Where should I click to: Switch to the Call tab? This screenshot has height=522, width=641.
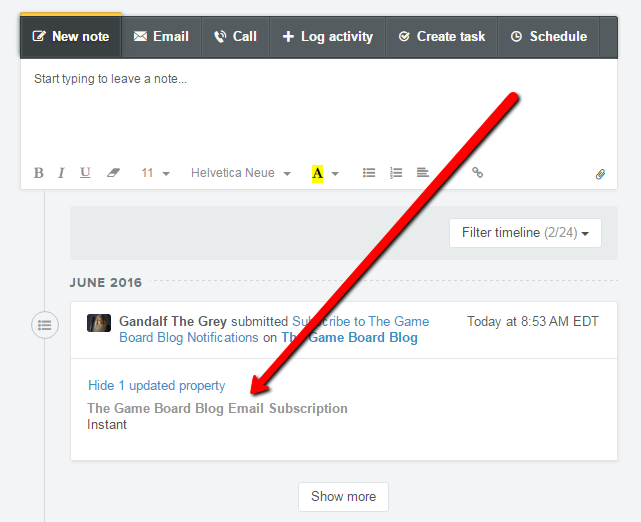[x=235, y=36]
